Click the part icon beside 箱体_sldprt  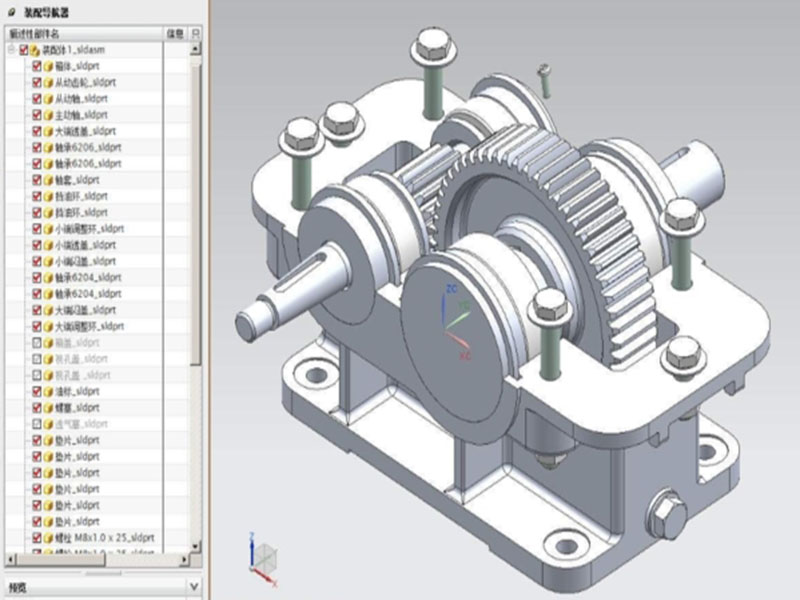(48, 66)
